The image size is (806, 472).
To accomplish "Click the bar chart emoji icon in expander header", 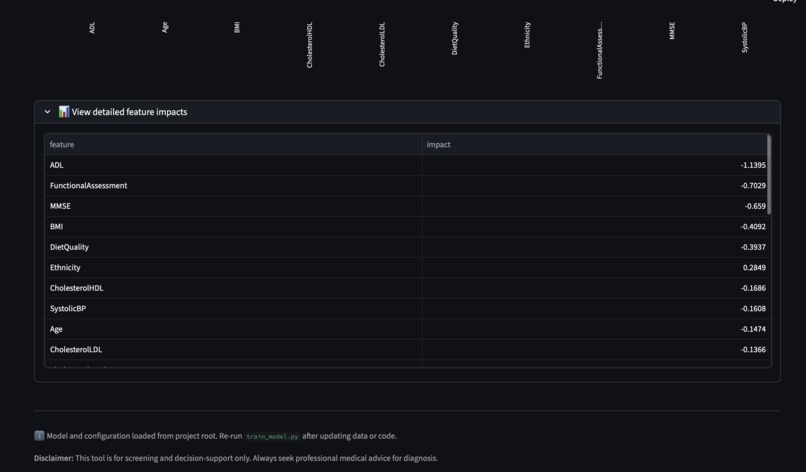I will click(x=63, y=112).
